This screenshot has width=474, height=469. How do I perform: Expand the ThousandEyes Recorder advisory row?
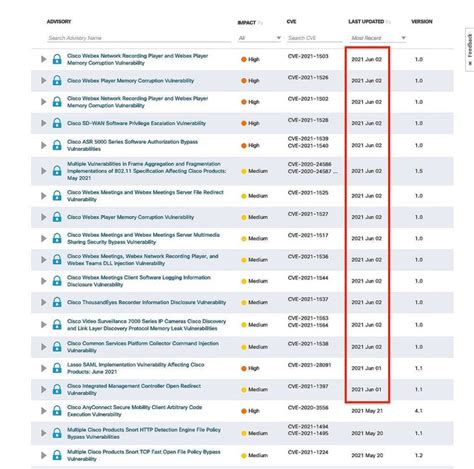pyautogui.click(x=43, y=302)
